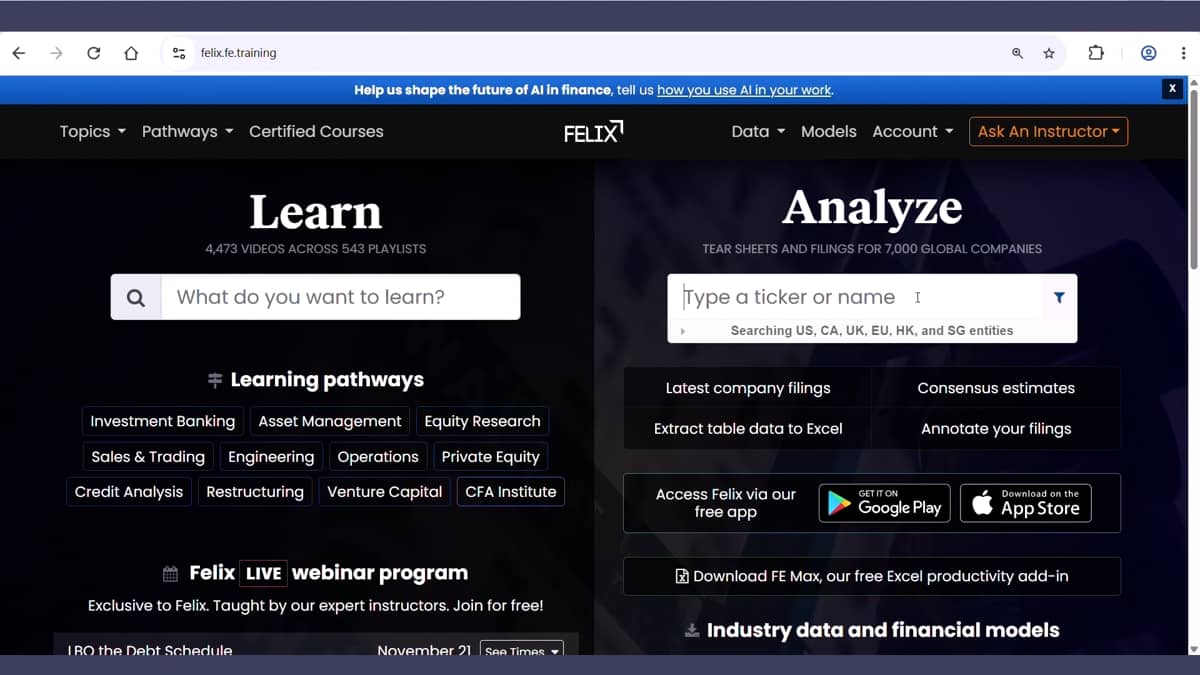The image size is (1200, 675).
Task: Open the filter funnel icon in Analyze search
Action: 1059,297
